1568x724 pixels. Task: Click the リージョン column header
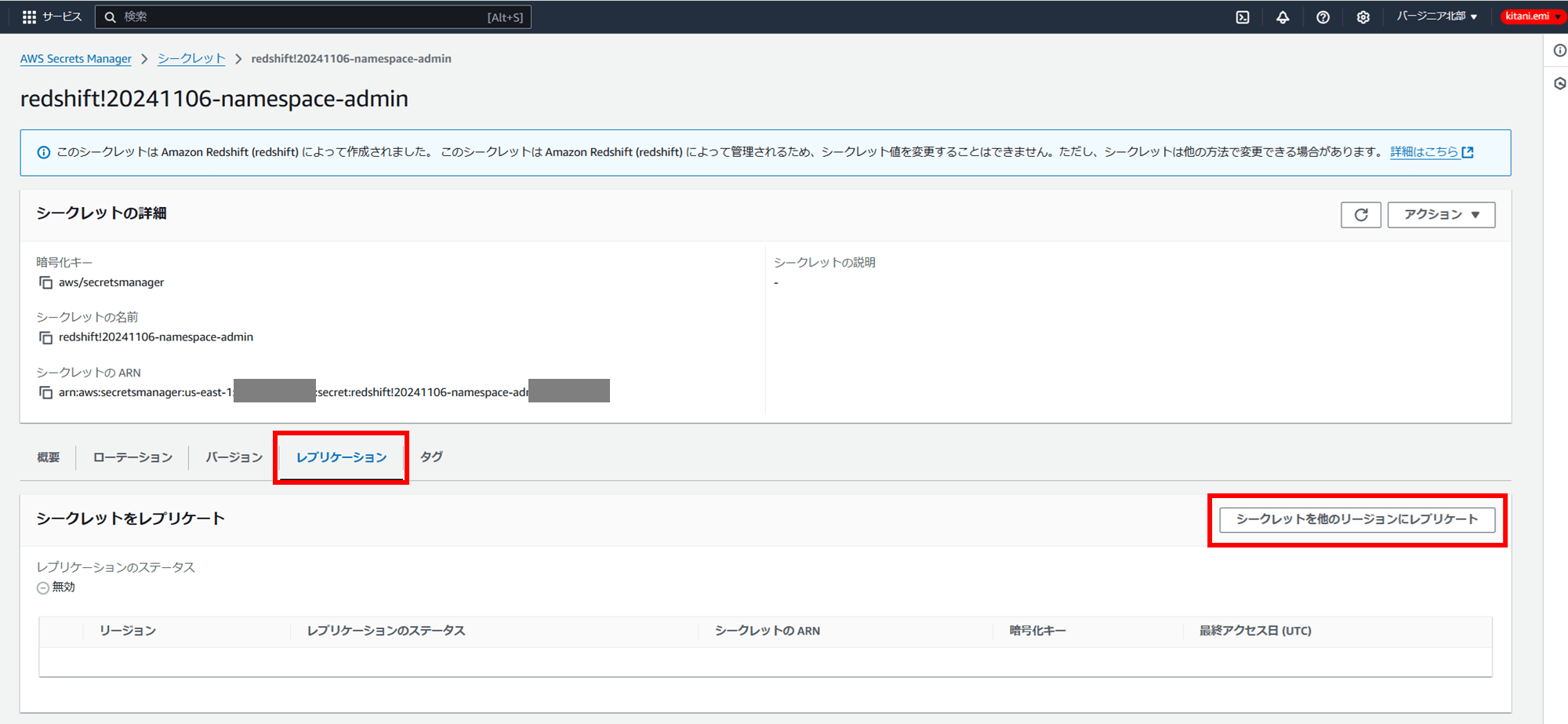(128, 631)
